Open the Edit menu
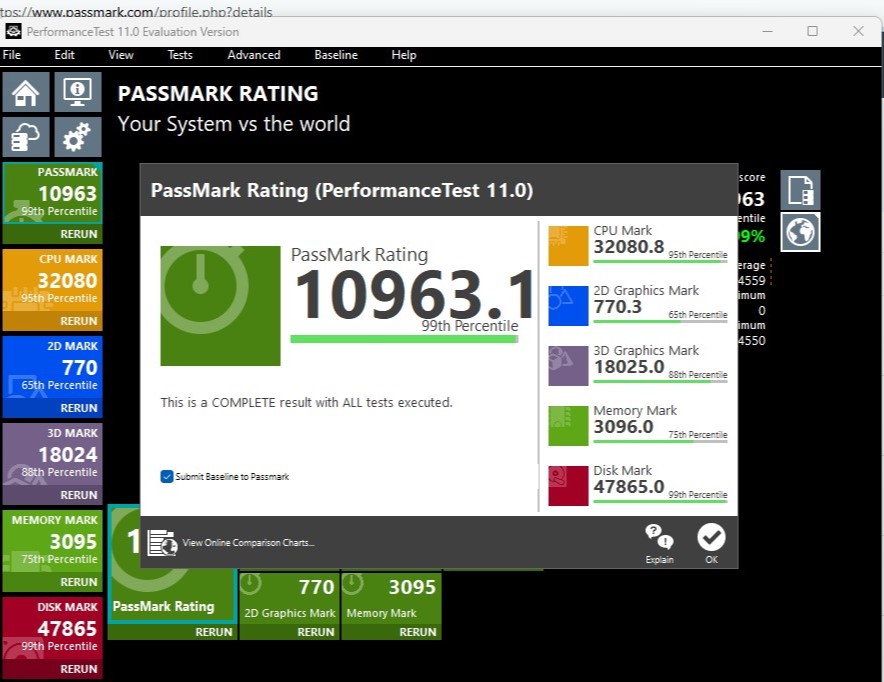 click(64, 55)
